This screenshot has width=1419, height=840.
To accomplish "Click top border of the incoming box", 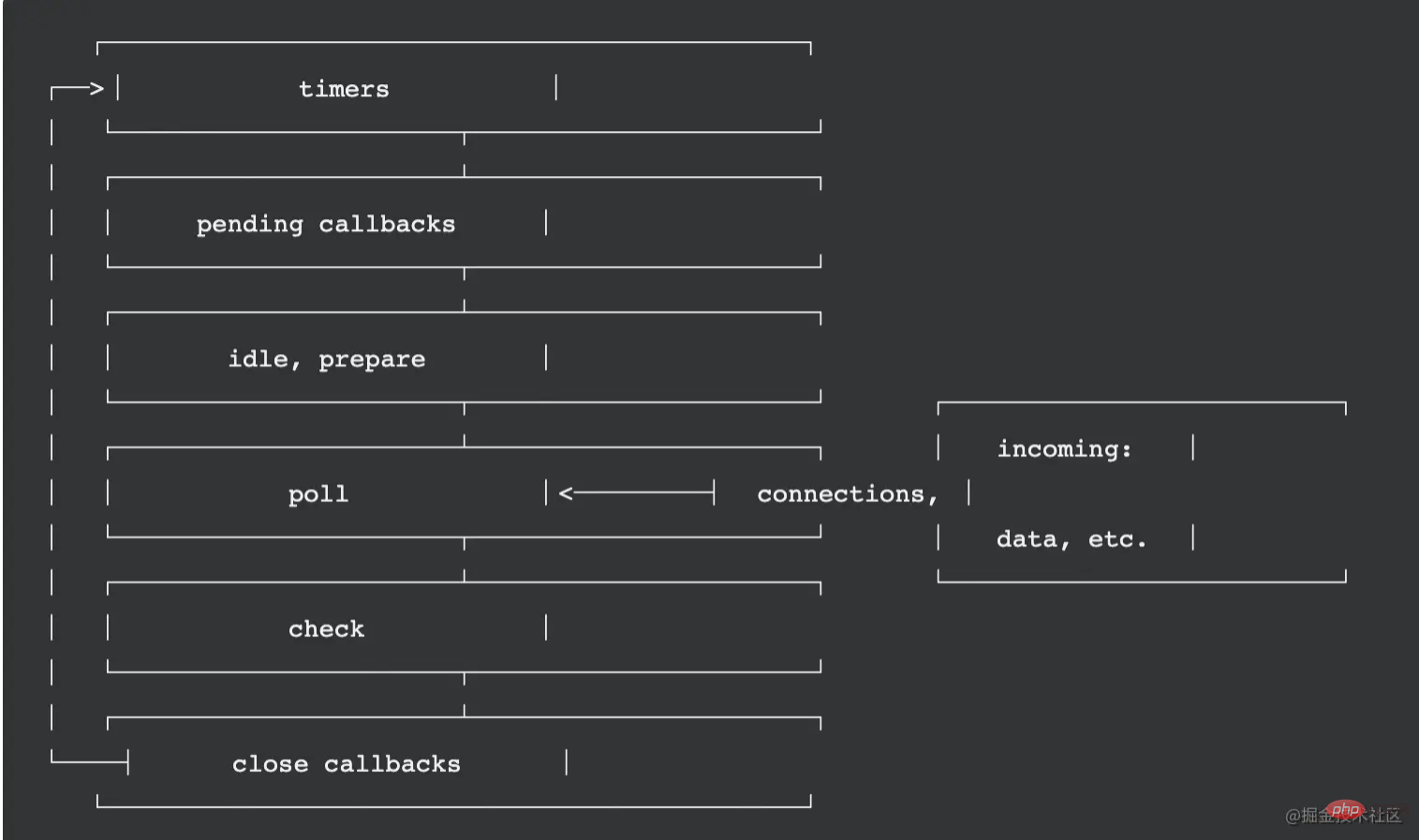I will pyautogui.click(x=1142, y=403).
